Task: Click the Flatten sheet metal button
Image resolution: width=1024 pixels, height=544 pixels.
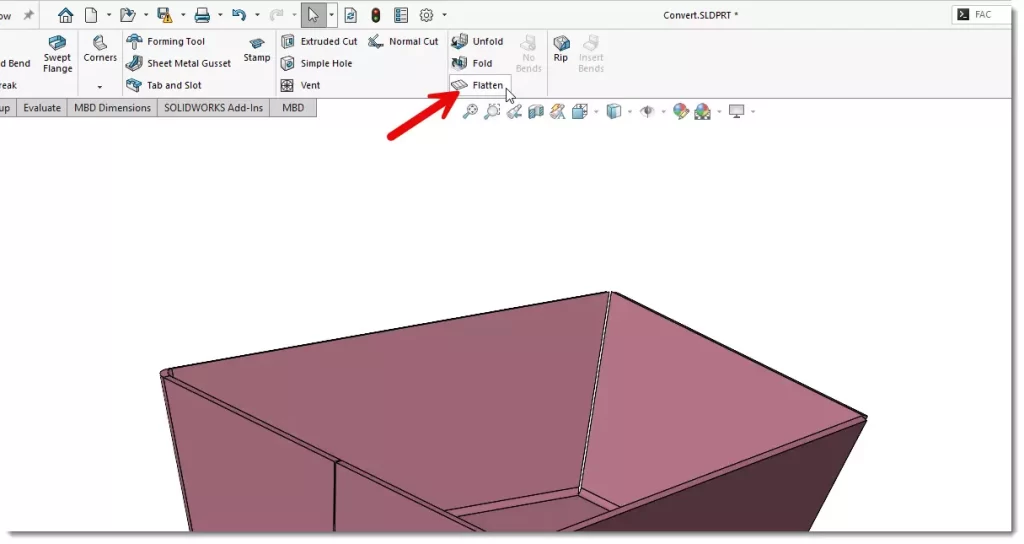Action: pos(480,86)
